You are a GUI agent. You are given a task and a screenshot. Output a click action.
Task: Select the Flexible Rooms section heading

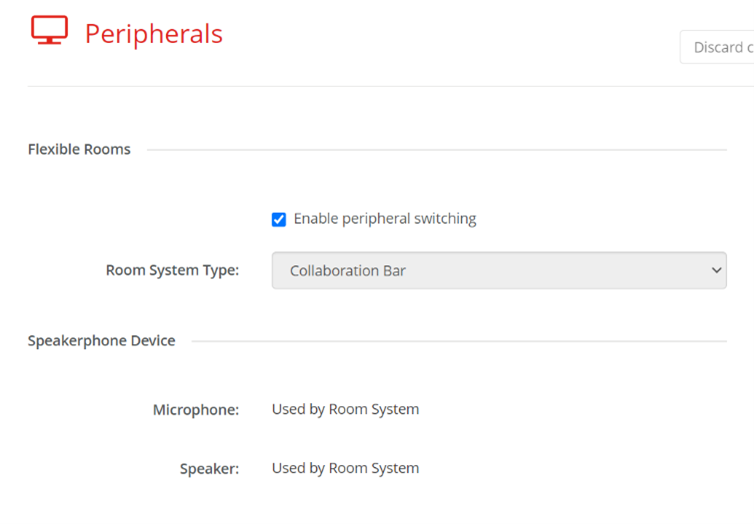click(x=79, y=150)
